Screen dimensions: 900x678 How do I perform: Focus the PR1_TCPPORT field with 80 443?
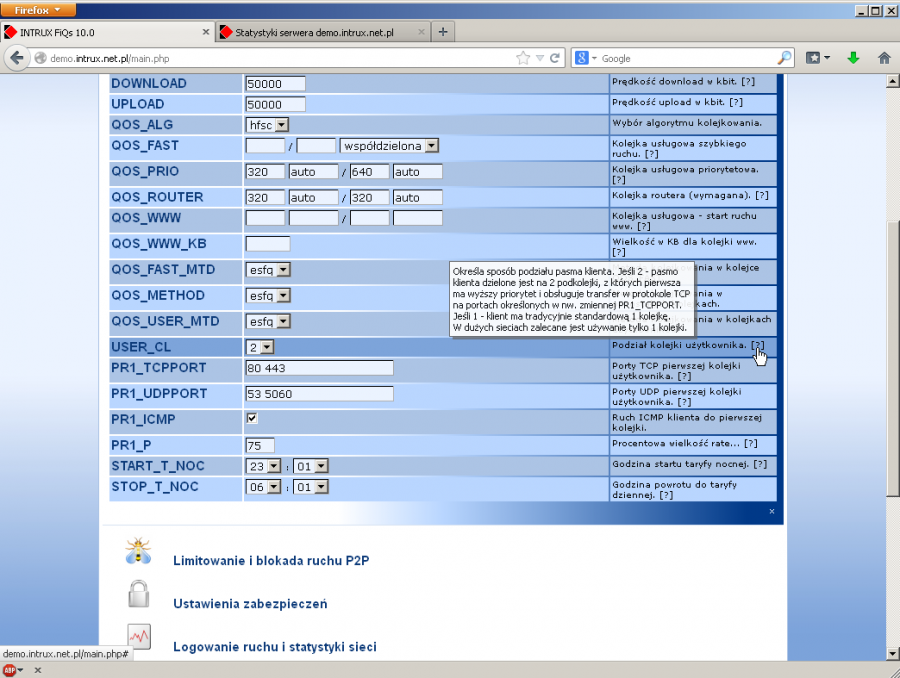pyautogui.click(x=319, y=368)
